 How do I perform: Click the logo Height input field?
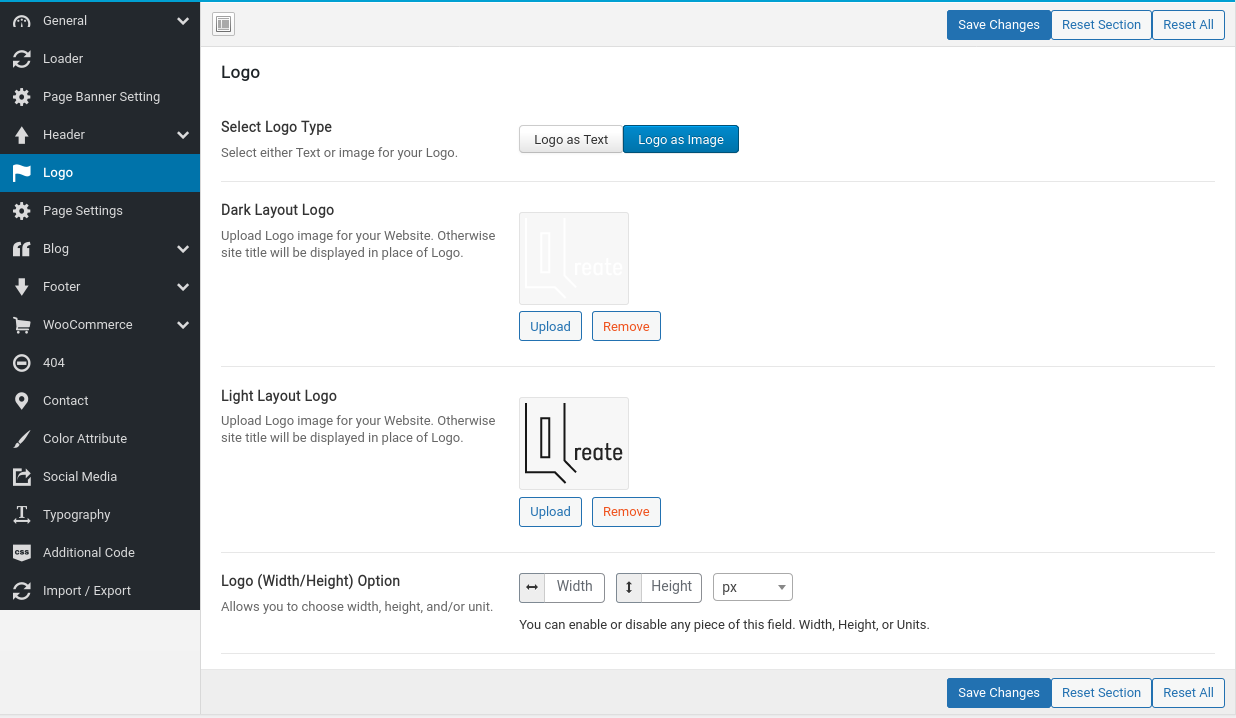(x=671, y=587)
